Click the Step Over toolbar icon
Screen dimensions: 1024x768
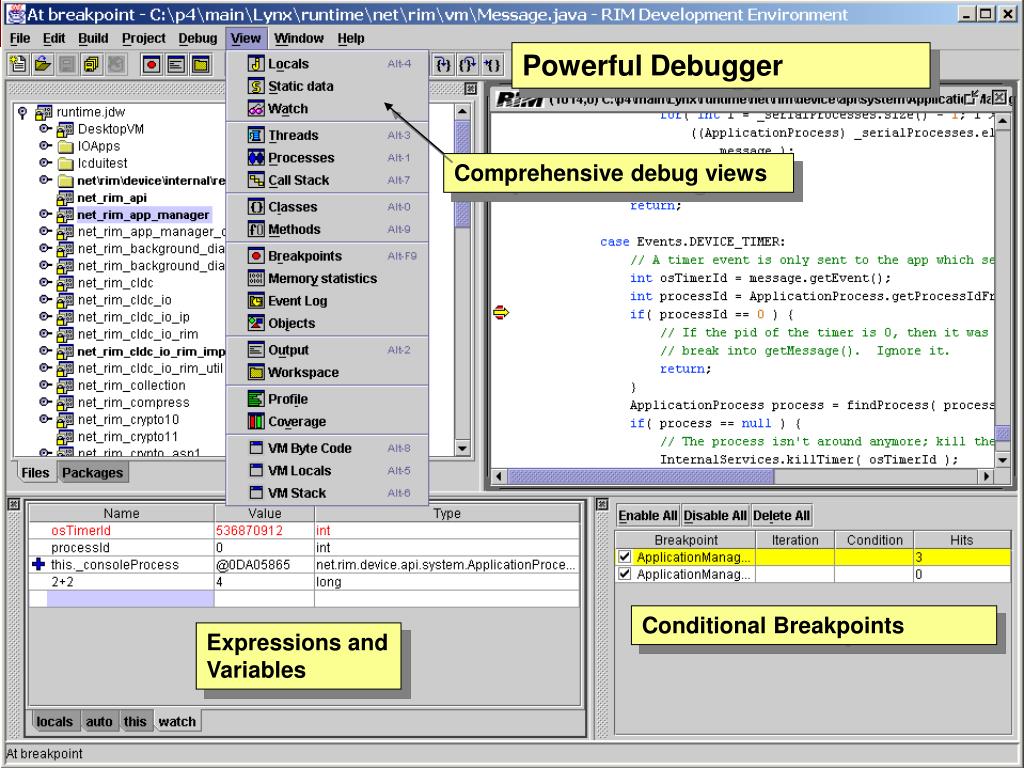pyautogui.click(x=468, y=64)
